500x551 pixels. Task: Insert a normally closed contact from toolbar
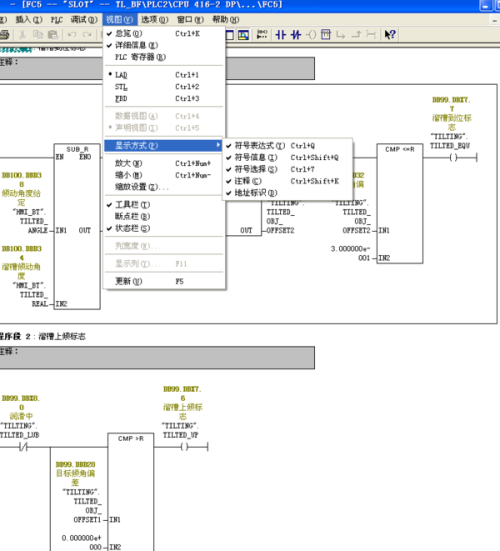(x=296, y=34)
